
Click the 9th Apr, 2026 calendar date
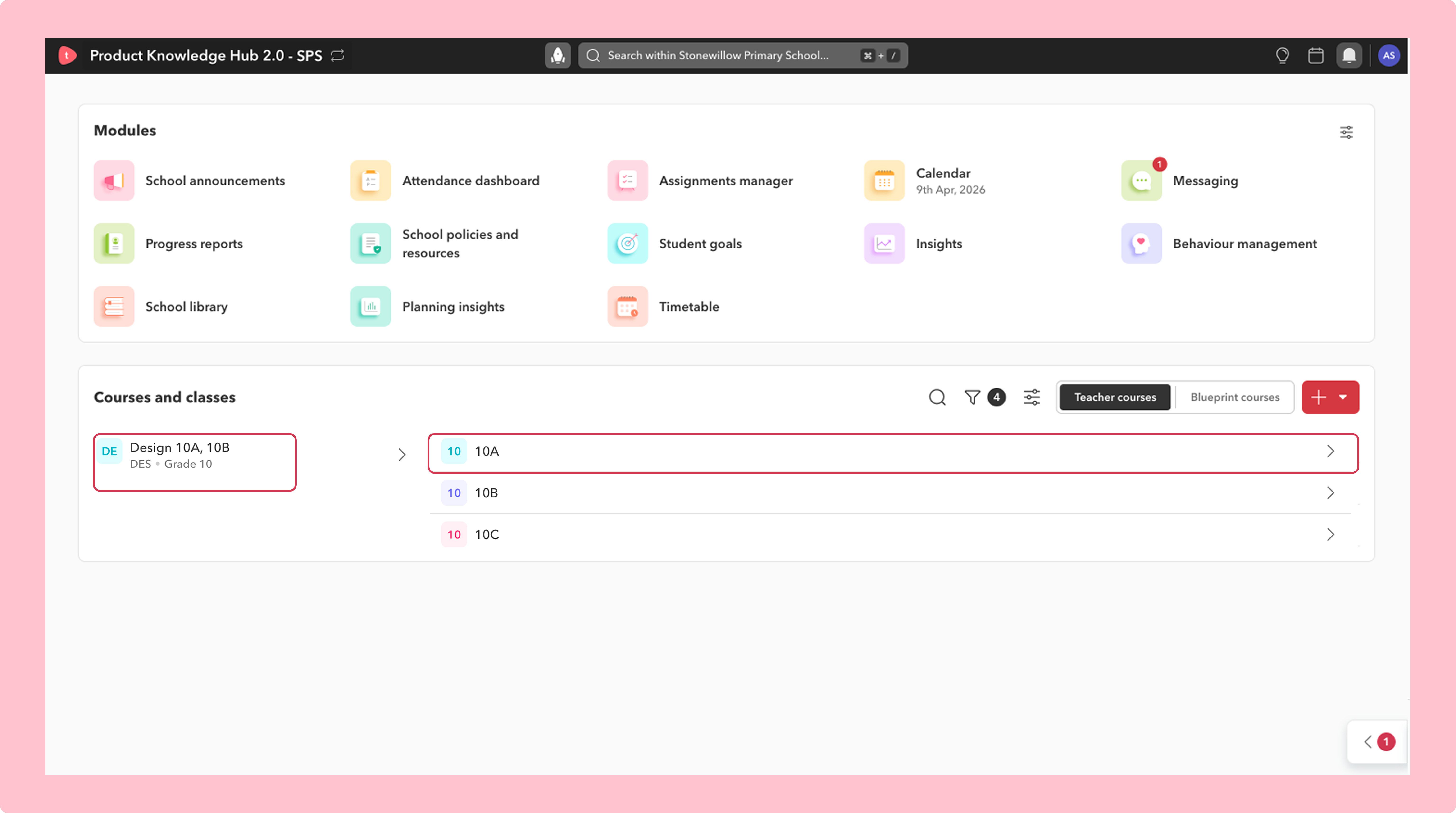[x=951, y=190]
